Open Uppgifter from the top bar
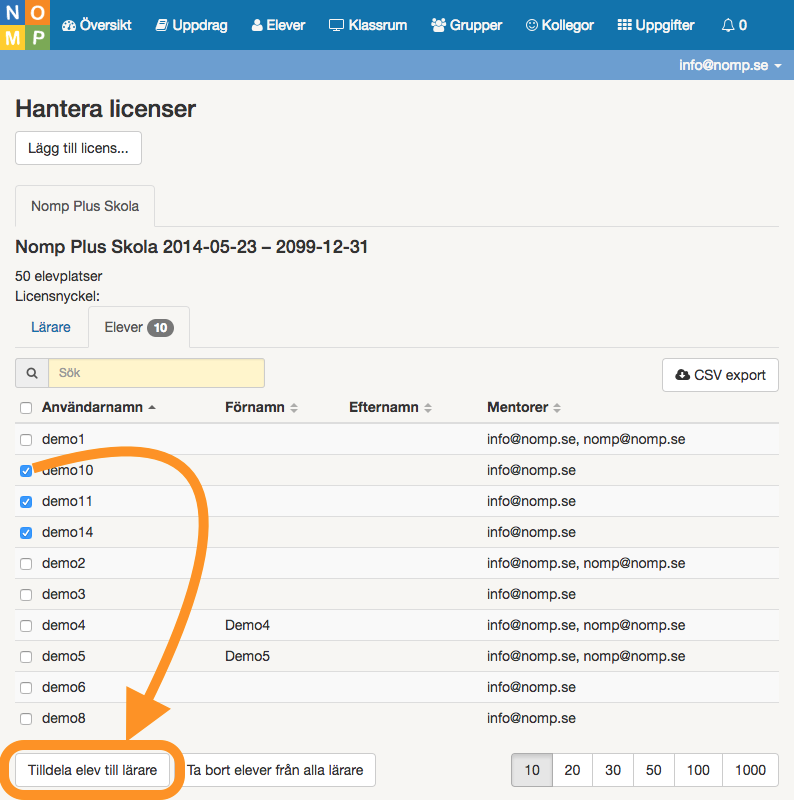This screenshot has height=800, width=794. [x=656, y=25]
